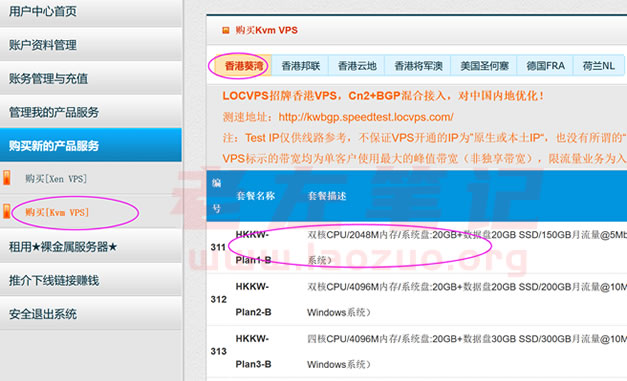Click the orange icon beside 购买[Xen VPS]
This screenshot has height=381, width=627.
pos(7,178)
